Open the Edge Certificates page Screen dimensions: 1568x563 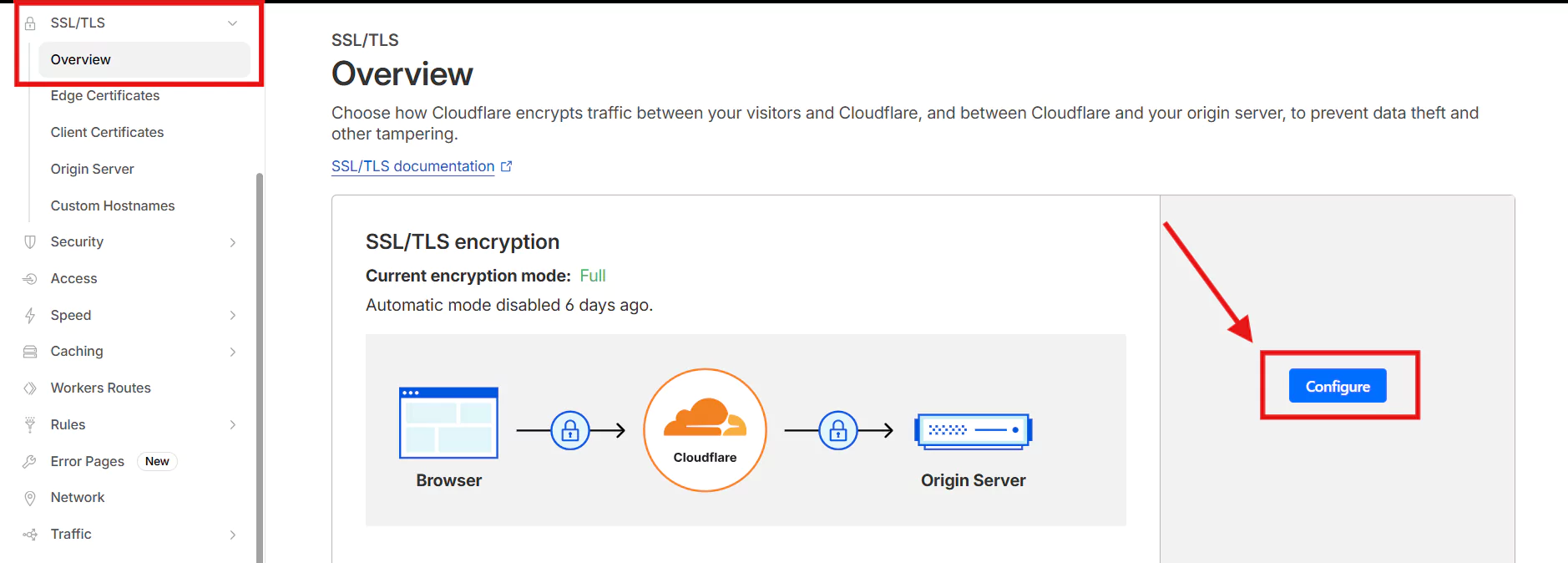[x=105, y=96]
